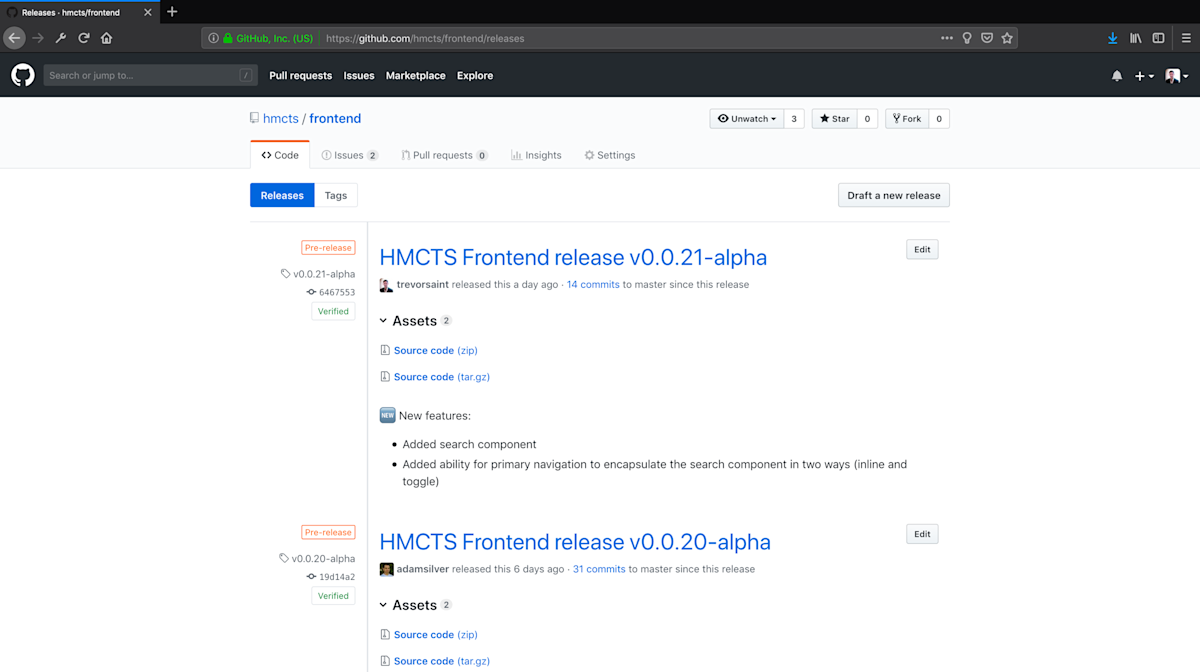Select the Releases button

pyautogui.click(x=282, y=195)
